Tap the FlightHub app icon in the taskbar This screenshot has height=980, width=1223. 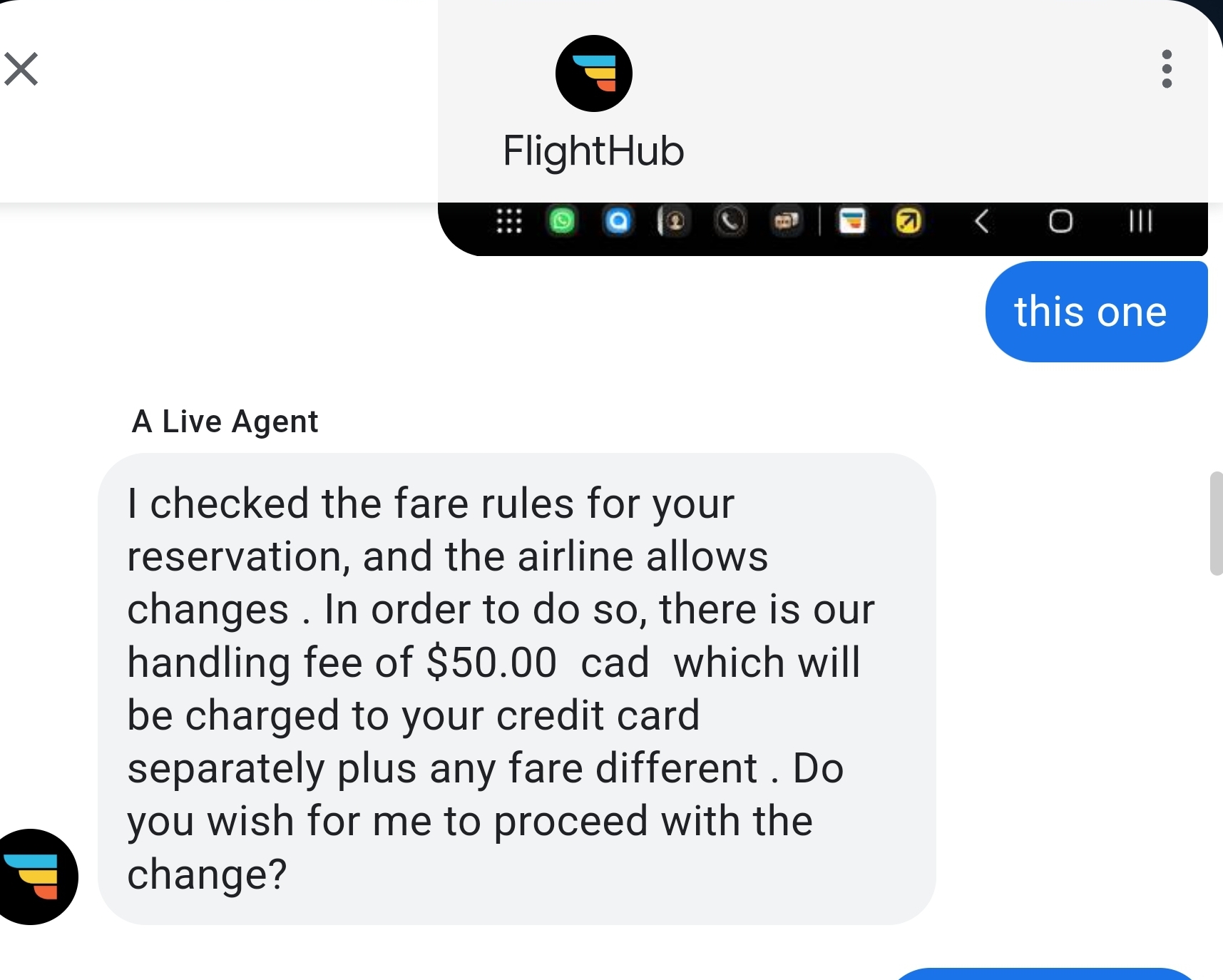point(854,221)
